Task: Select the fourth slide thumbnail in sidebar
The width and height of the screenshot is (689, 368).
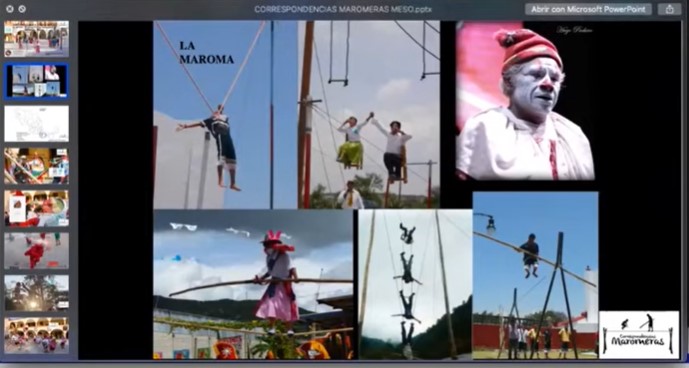Action: coord(36,166)
